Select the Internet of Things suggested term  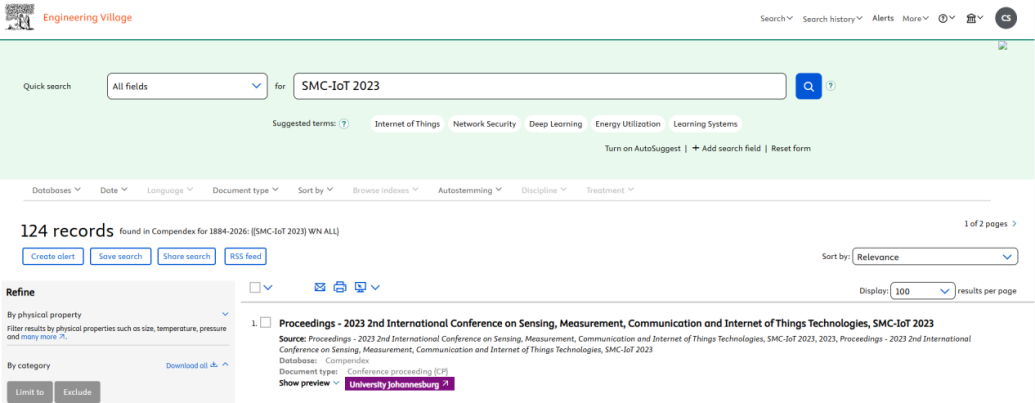[x=407, y=124]
